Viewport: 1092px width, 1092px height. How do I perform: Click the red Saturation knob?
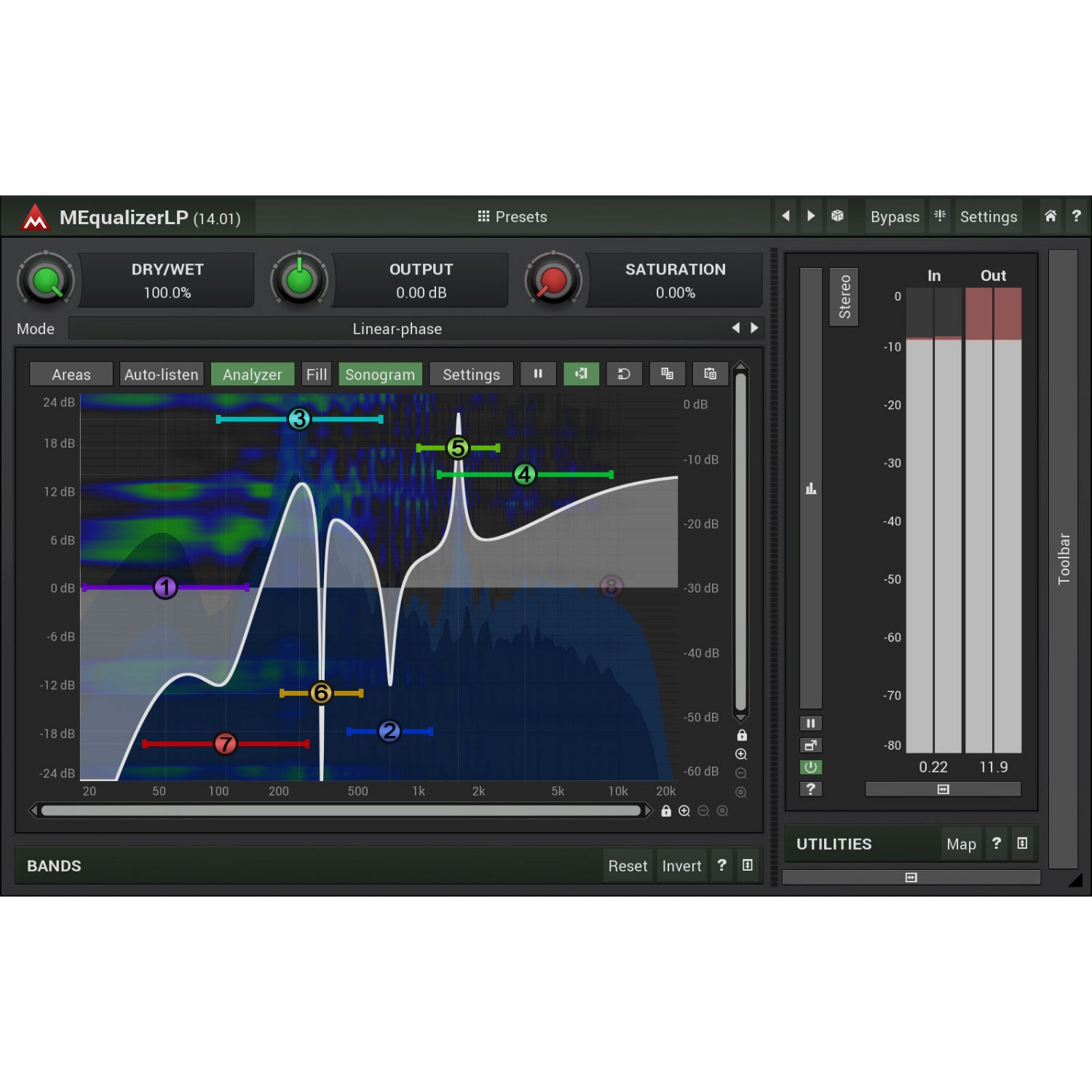553,280
